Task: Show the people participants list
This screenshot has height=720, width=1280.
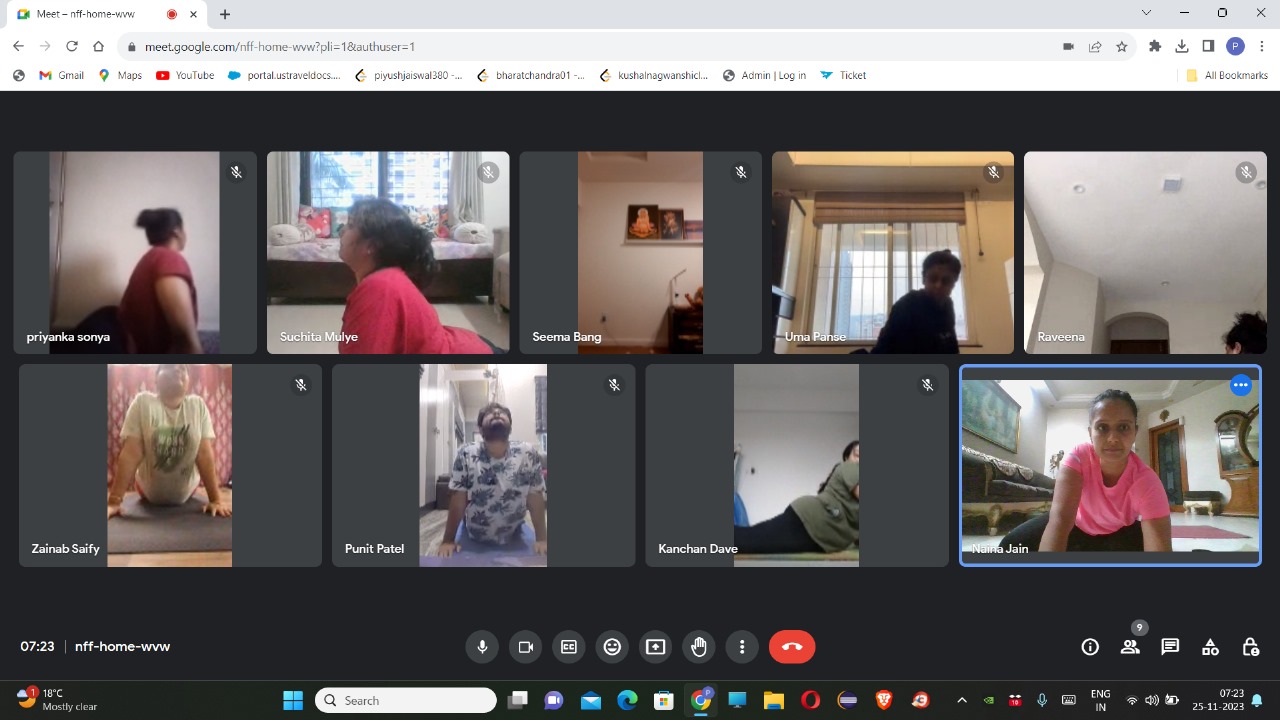Action: (1130, 647)
